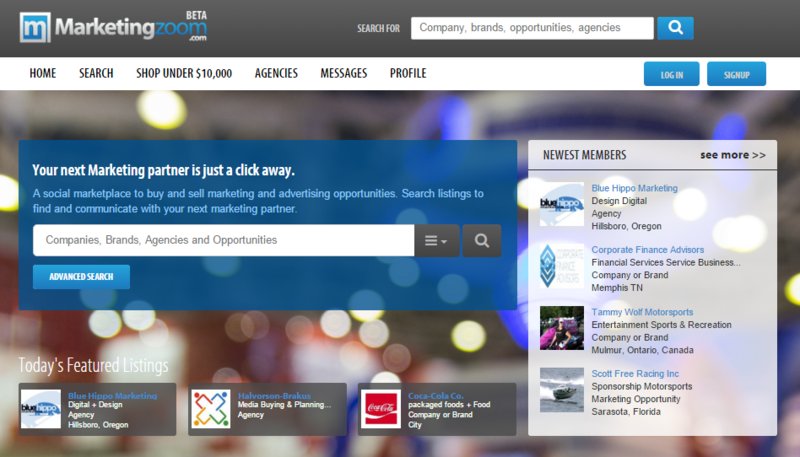Click the 'Media Buying & Planning...' text
Image resolution: width=800 pixels, height=457 pixels.
[x=284, y=405]
